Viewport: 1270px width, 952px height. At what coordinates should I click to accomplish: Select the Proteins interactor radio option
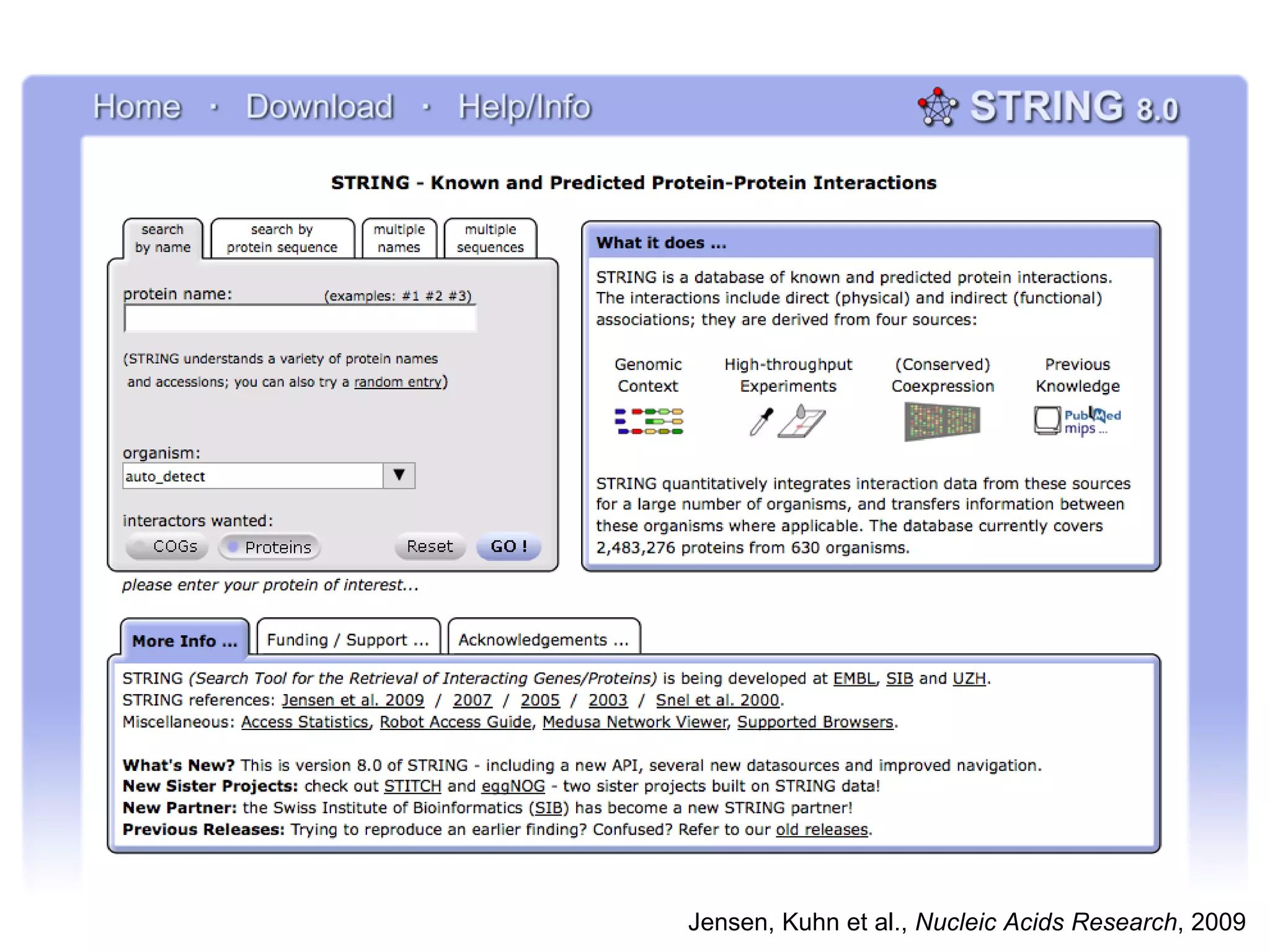pos(270,547)
